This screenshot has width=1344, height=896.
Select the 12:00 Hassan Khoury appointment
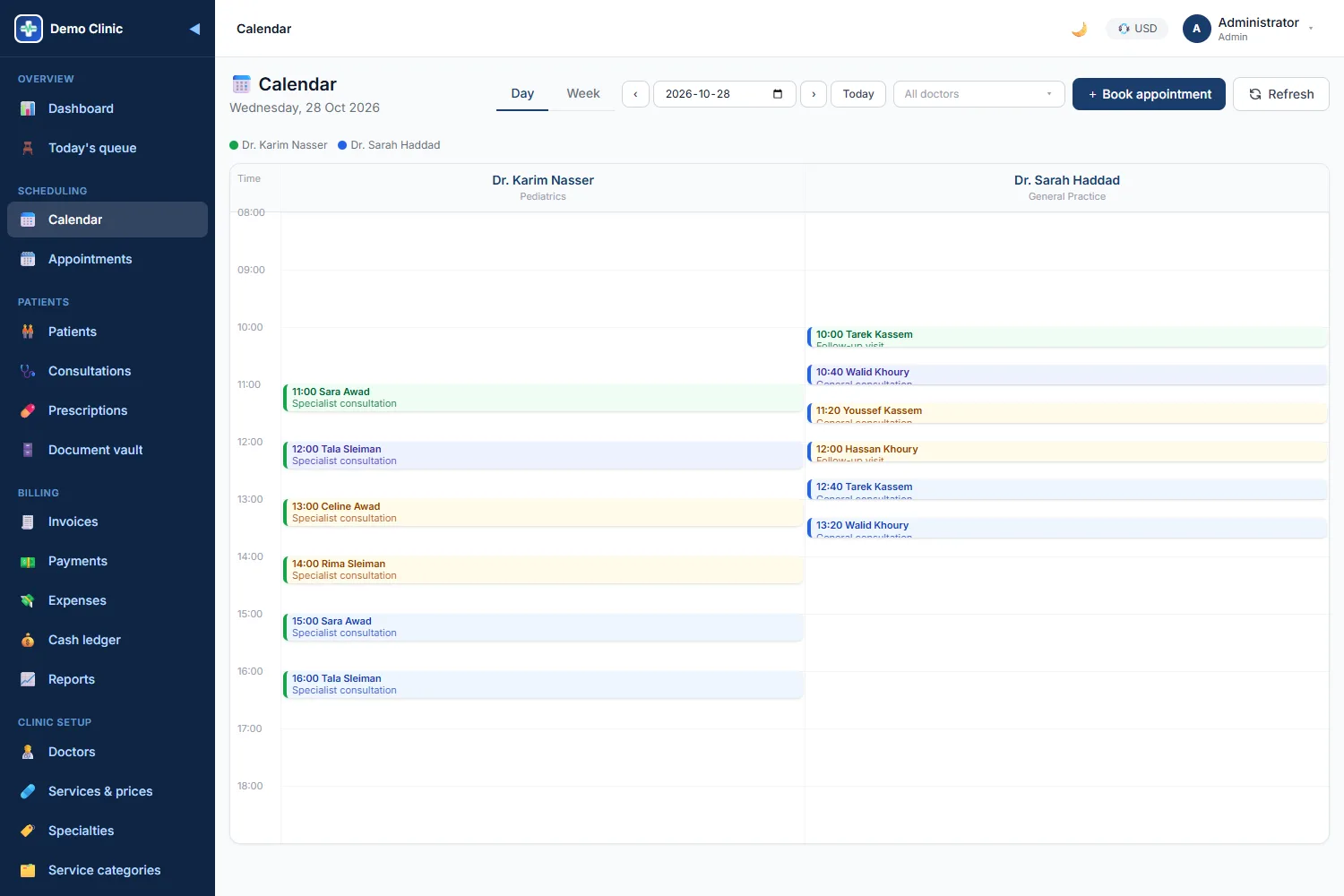tap(1067, 452)
